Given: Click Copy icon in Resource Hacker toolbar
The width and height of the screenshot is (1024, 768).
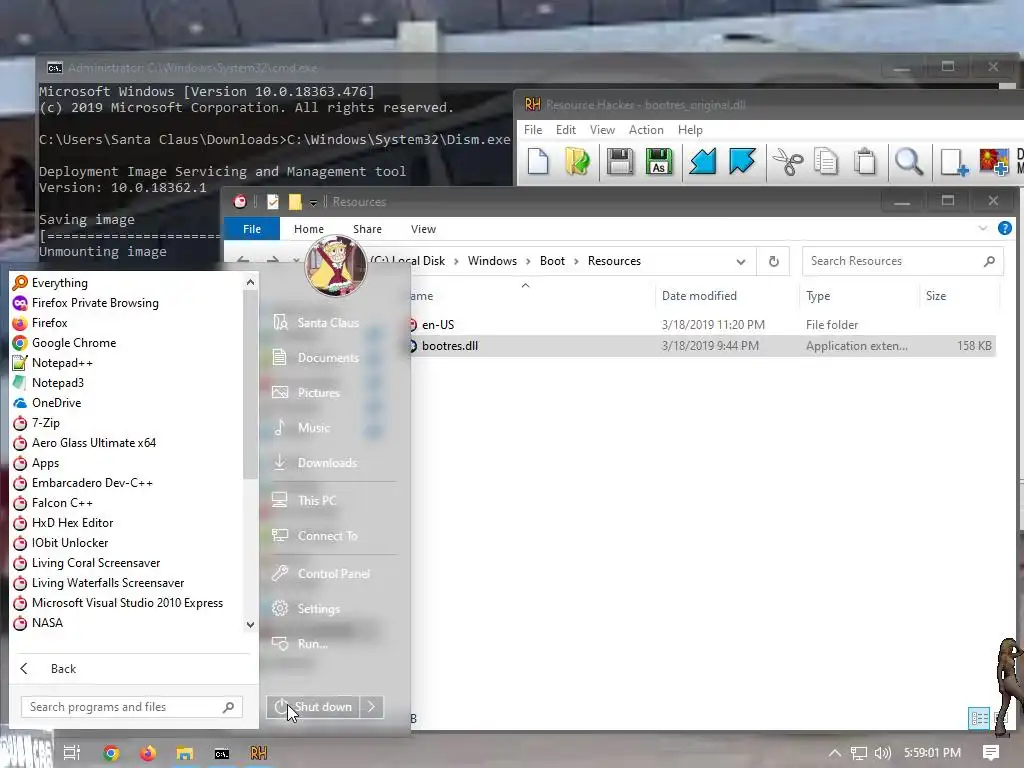Looking at the screenshot, I should point(826,161).
